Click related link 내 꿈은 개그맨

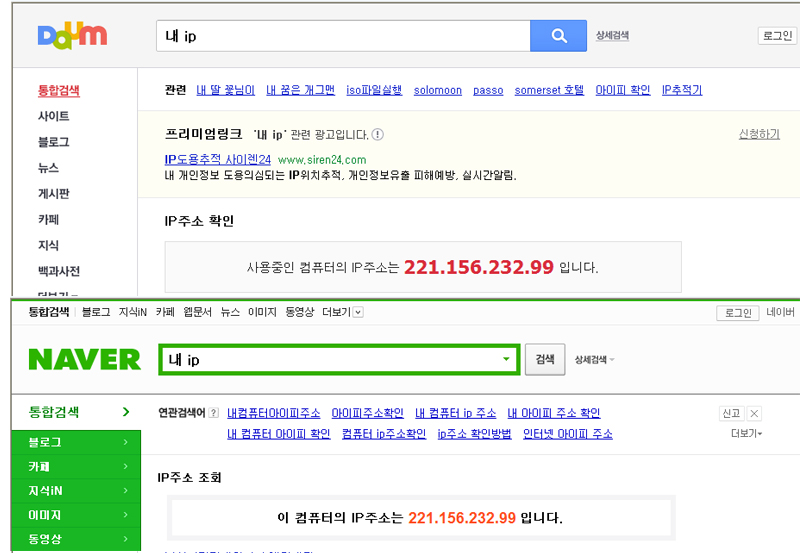pos(301,90)
